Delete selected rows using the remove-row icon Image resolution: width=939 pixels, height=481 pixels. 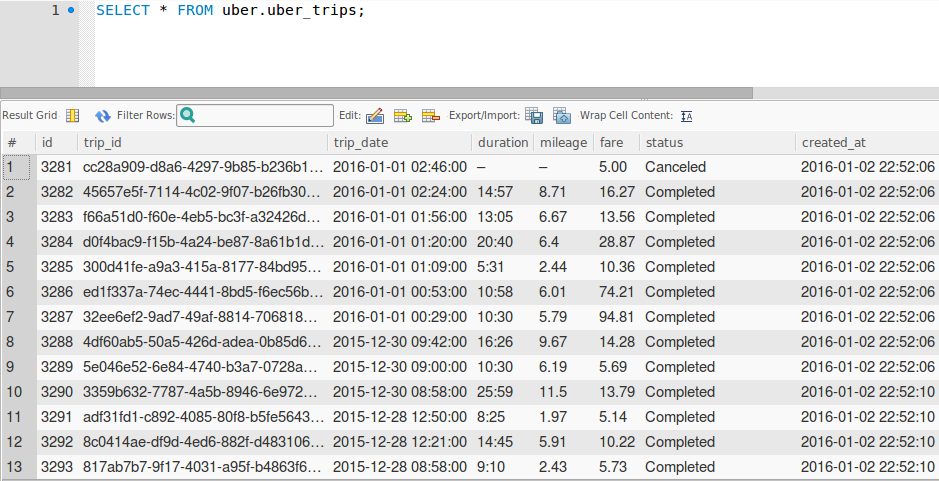click(431, 116)
